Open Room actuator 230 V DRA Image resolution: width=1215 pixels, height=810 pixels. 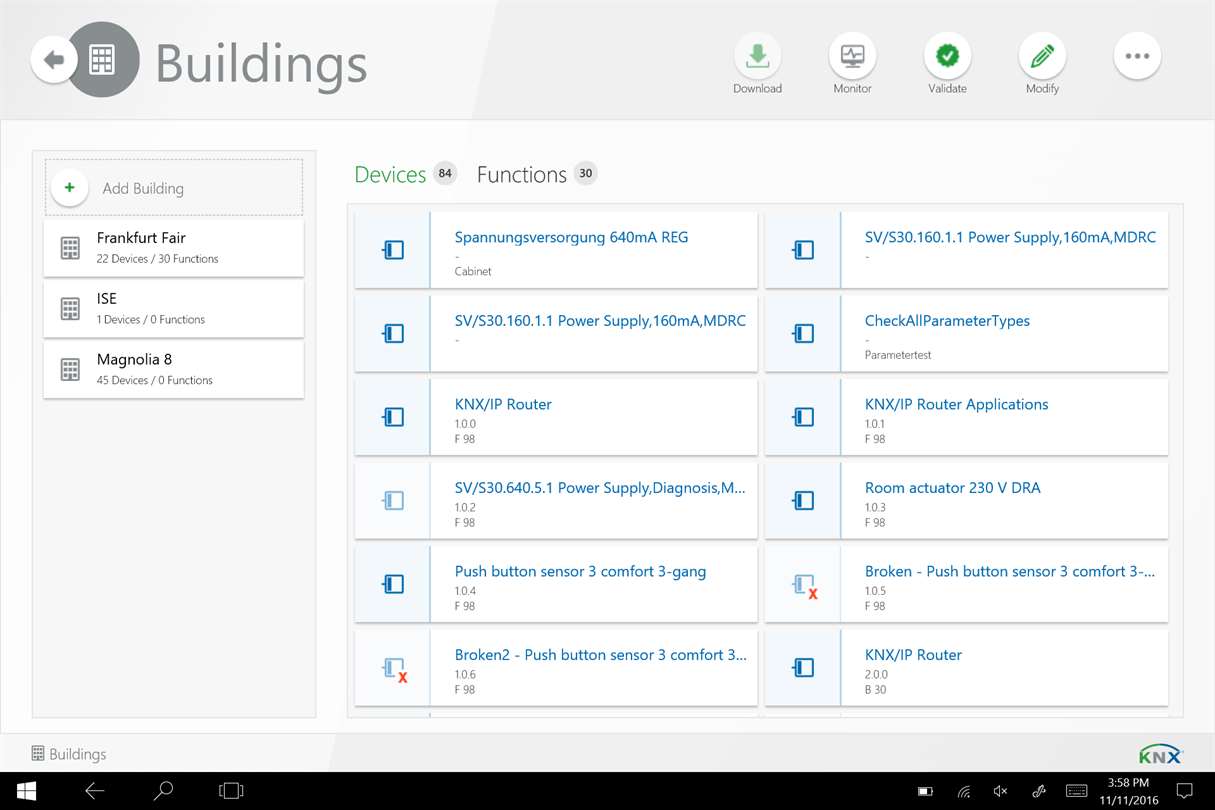pos(966,500)
